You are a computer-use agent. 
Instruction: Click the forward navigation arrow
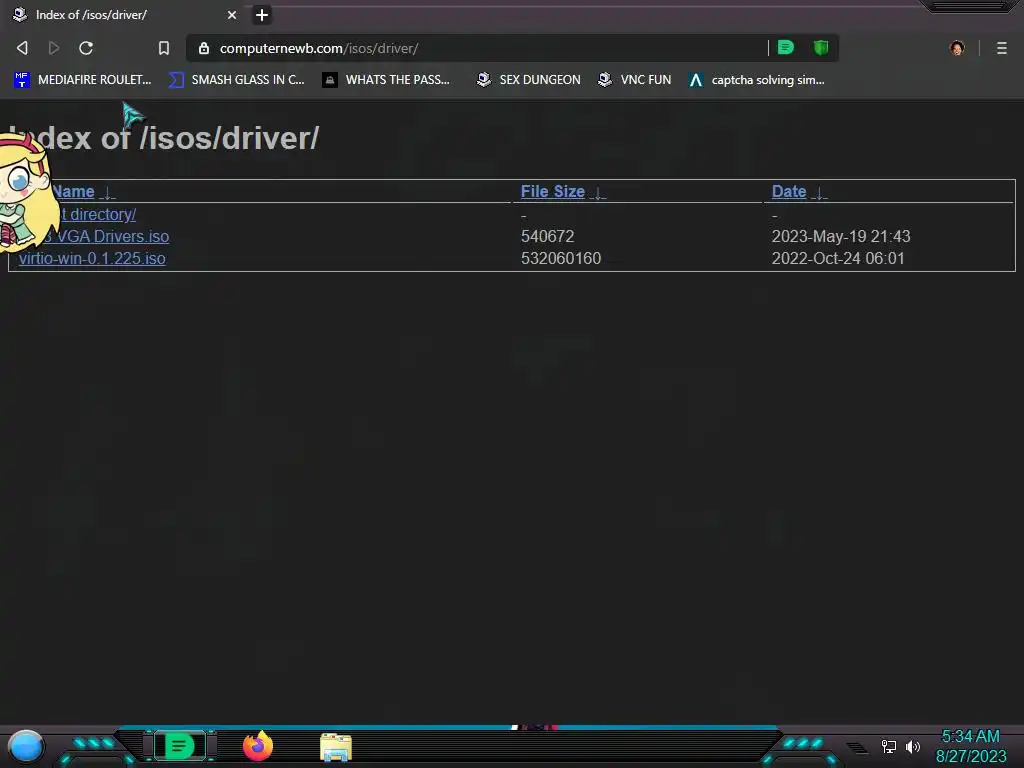pyautogui.click(x=54, y=48)
